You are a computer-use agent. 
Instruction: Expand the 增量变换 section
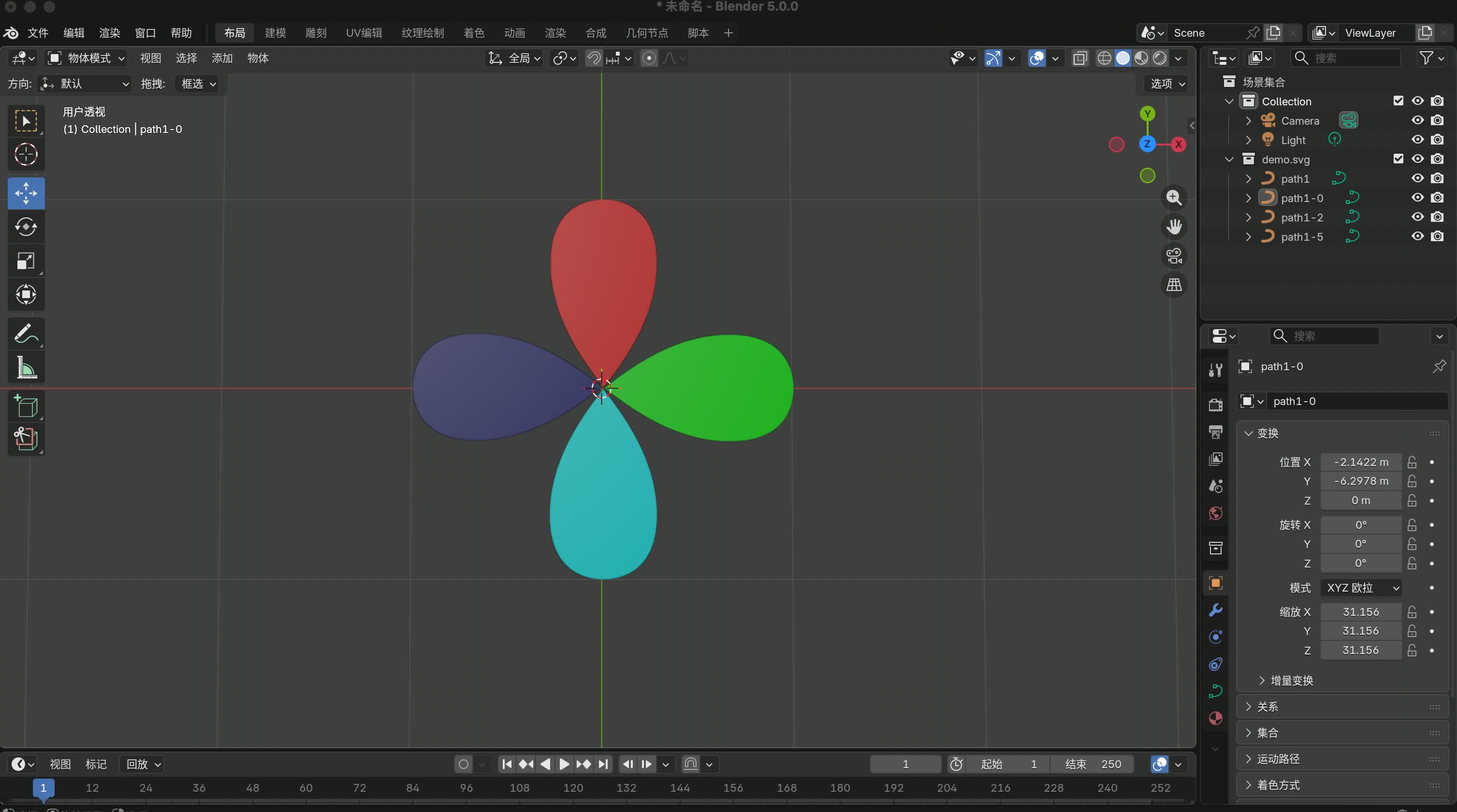pyautogui.click(x=1291, y=681)
